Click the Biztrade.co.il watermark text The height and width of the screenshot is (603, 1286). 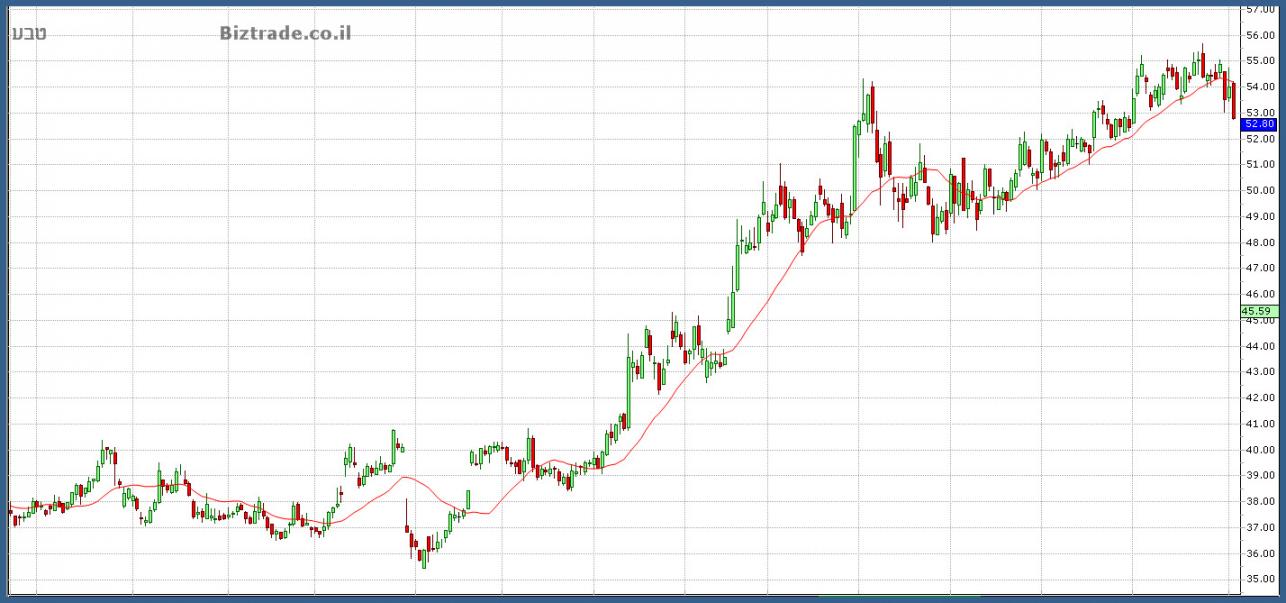tap(285, 34)
